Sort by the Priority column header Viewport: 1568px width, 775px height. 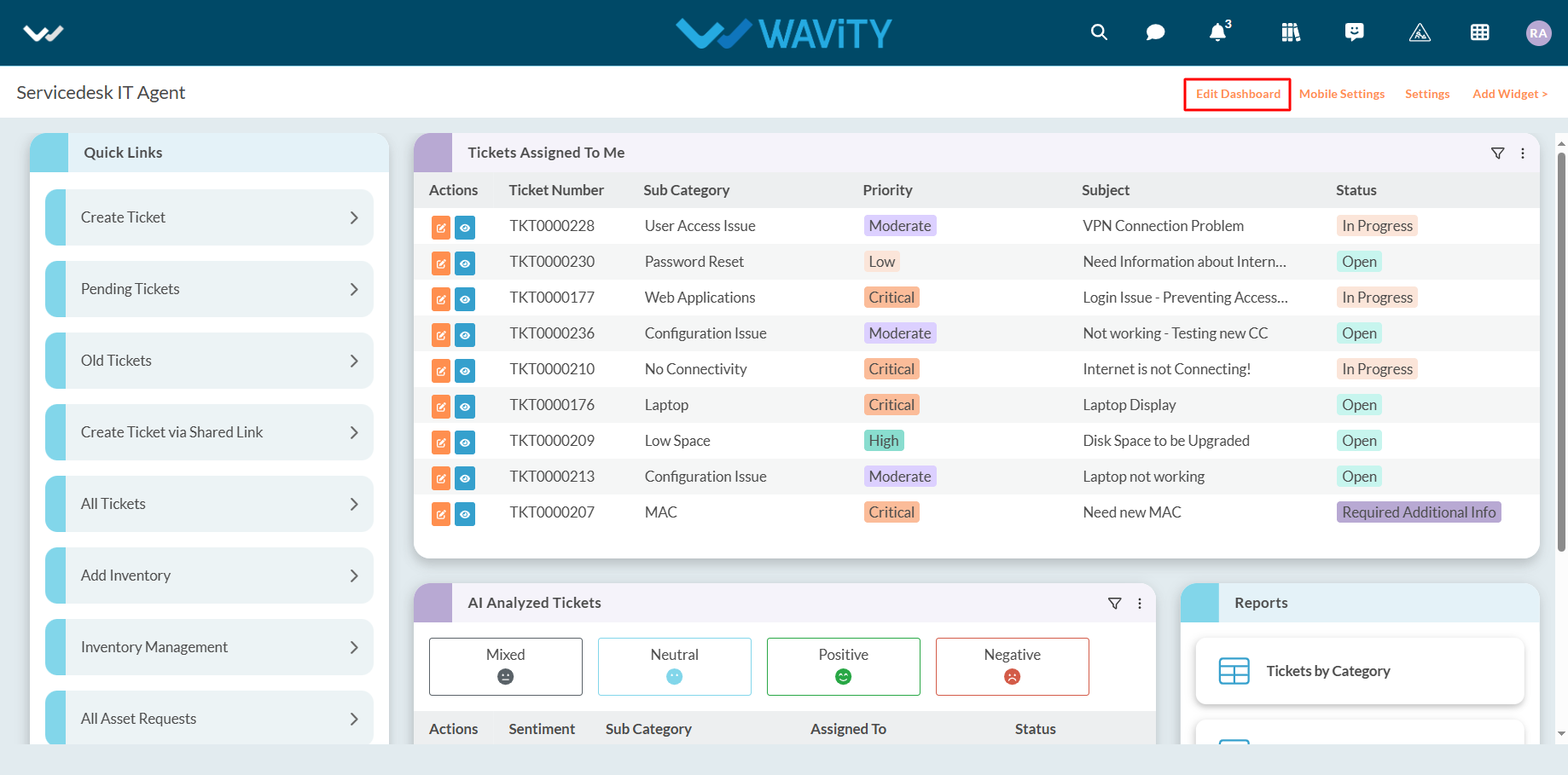coord(887,190)
